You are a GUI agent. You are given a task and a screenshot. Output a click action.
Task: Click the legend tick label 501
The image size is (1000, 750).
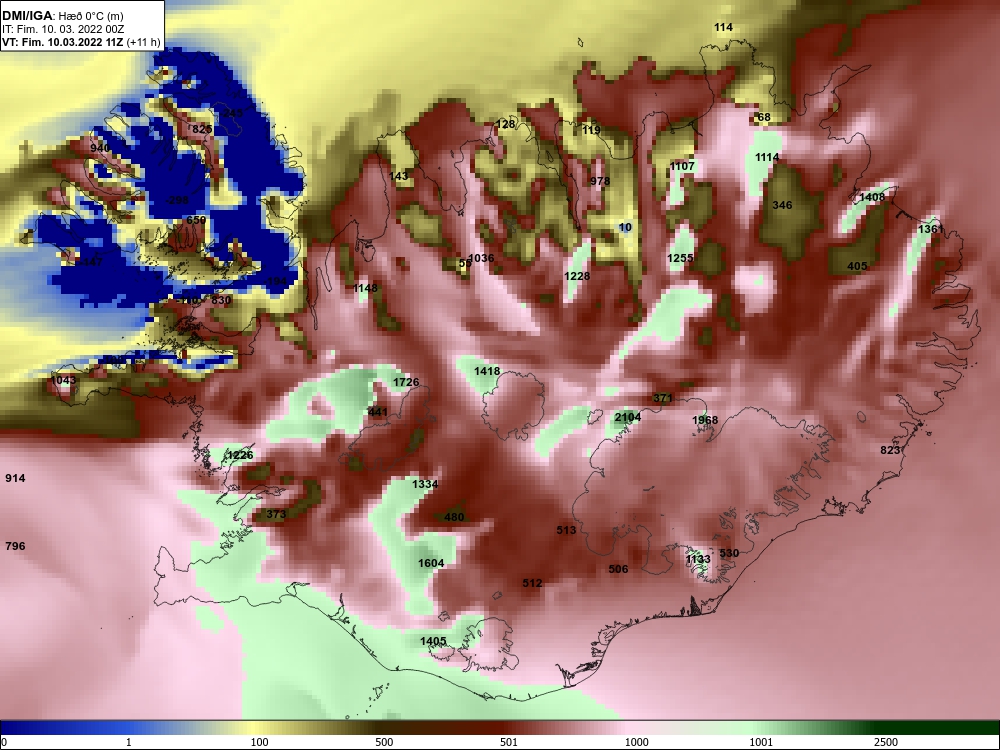(x=509, y=743)
